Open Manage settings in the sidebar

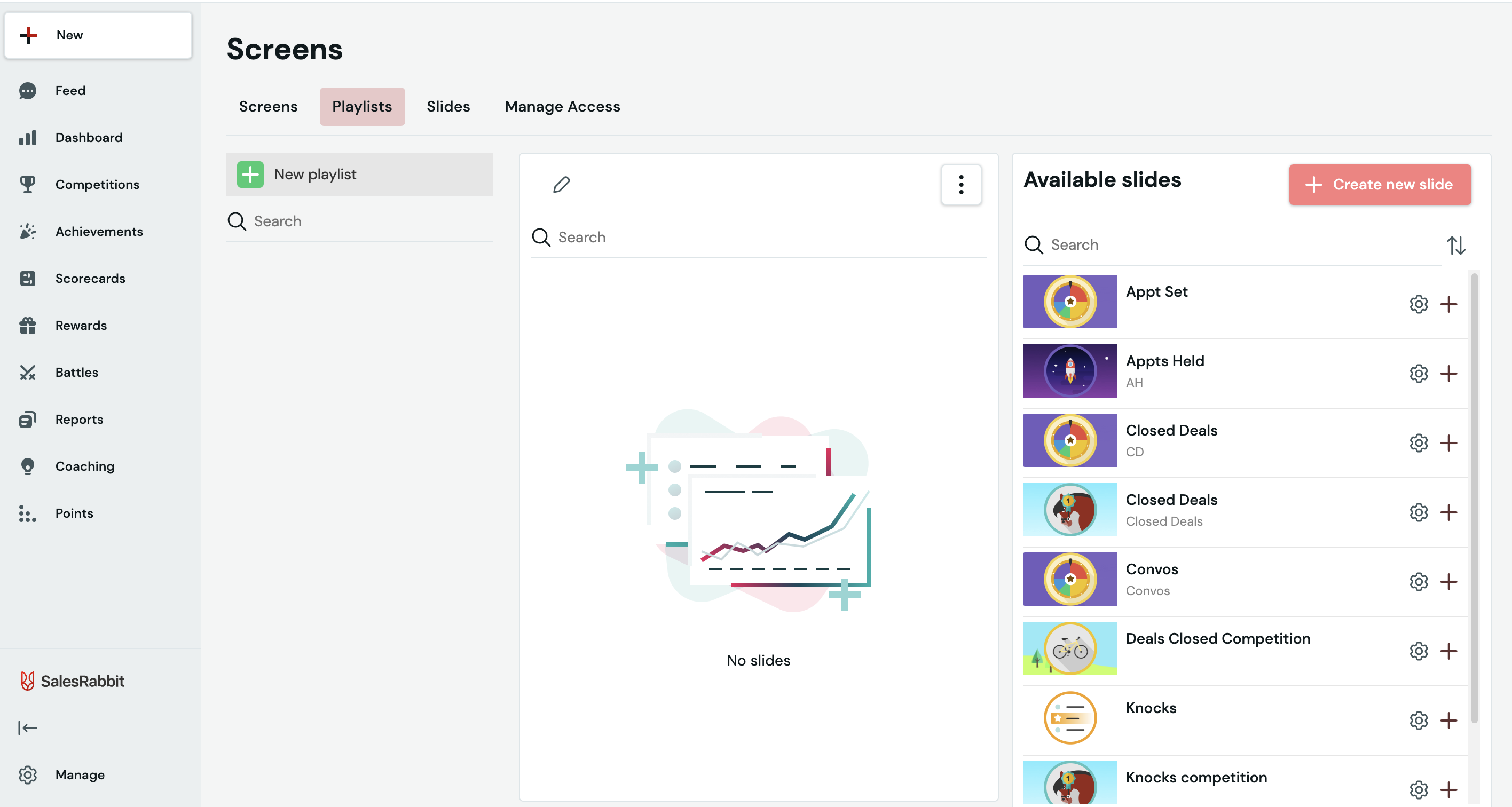click(79, 775)
